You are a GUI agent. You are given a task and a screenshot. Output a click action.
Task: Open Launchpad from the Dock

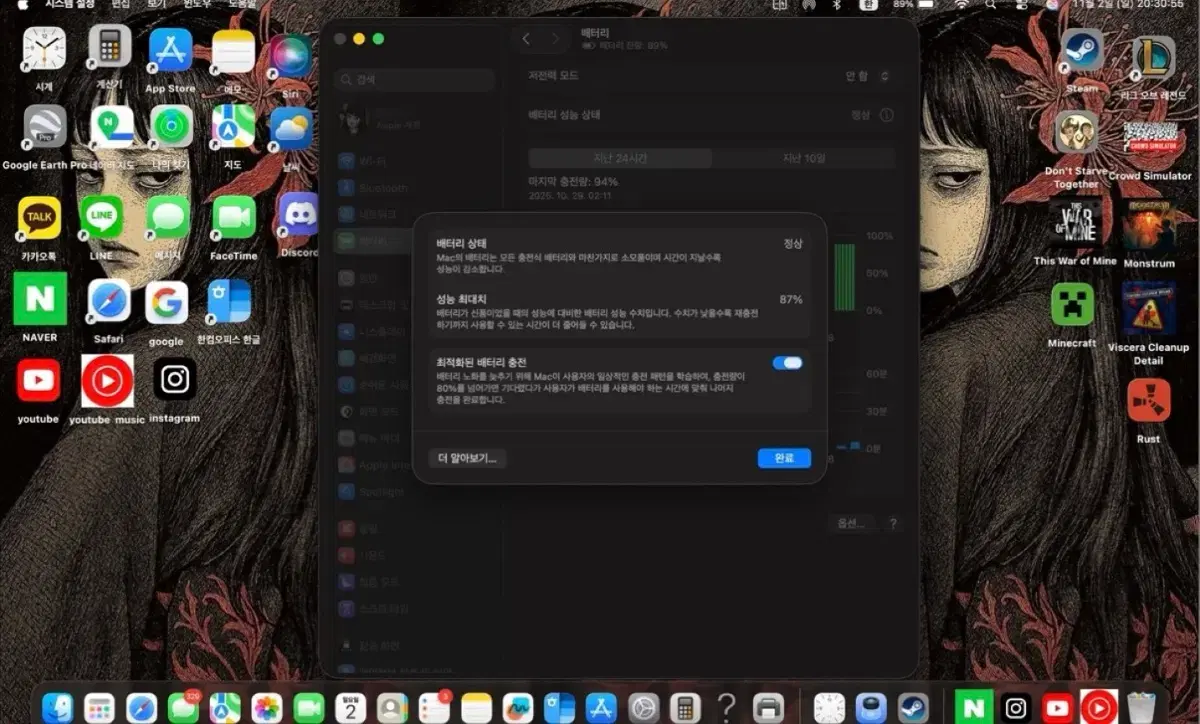tap(99, 707)
